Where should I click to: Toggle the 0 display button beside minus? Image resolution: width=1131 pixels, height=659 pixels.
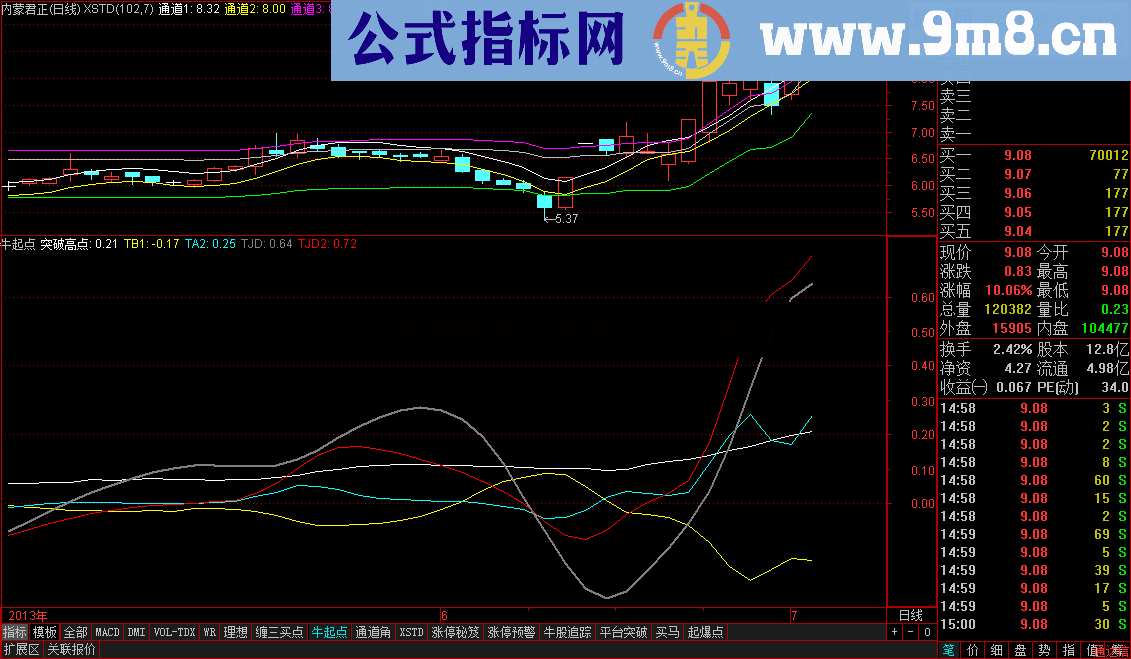click(x=925, y=632)
